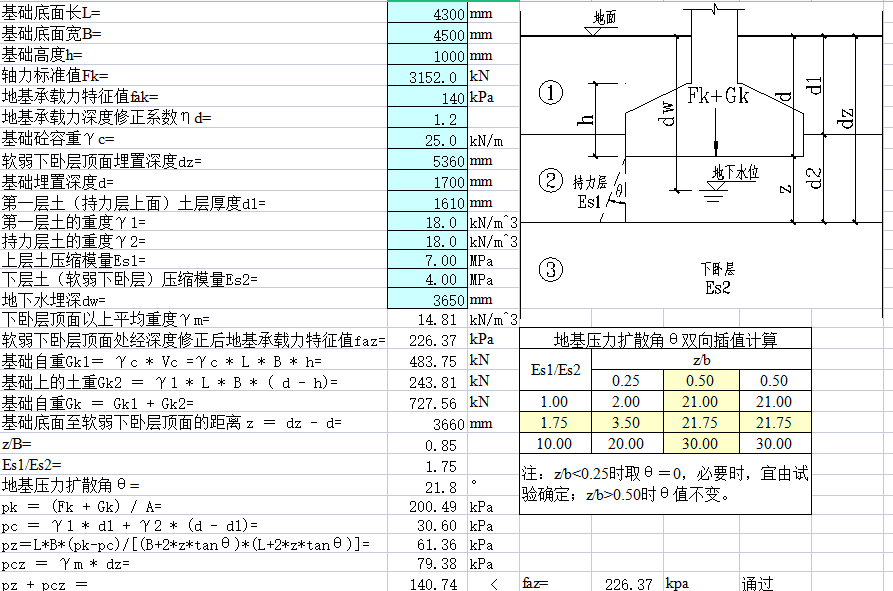This screenshot has height=591, width=893.
Task: Select the depth correction coefficient cell 1.2
Action: (427, 119)
